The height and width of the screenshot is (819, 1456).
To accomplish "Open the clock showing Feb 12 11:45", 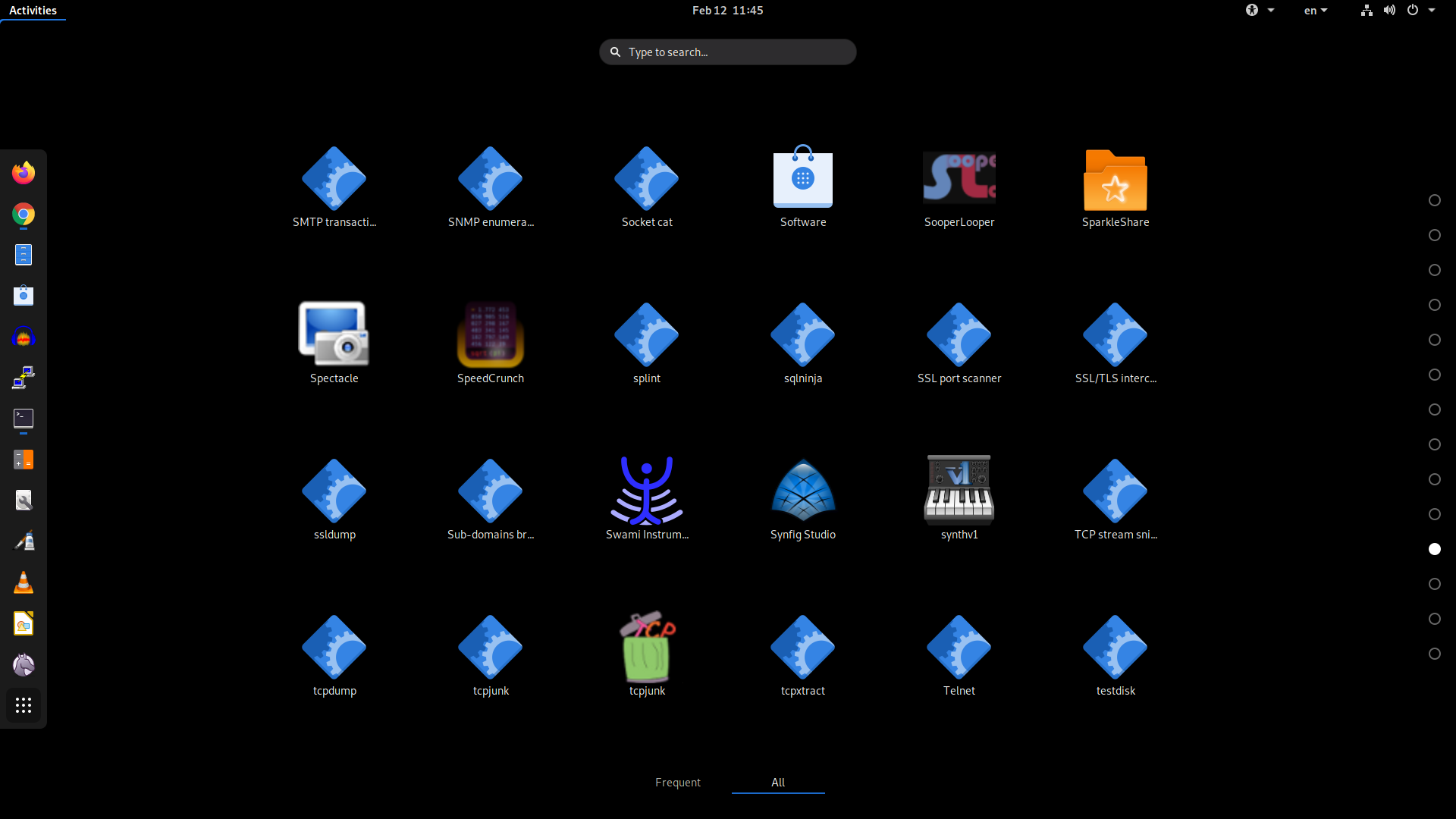I will [727, 10].
